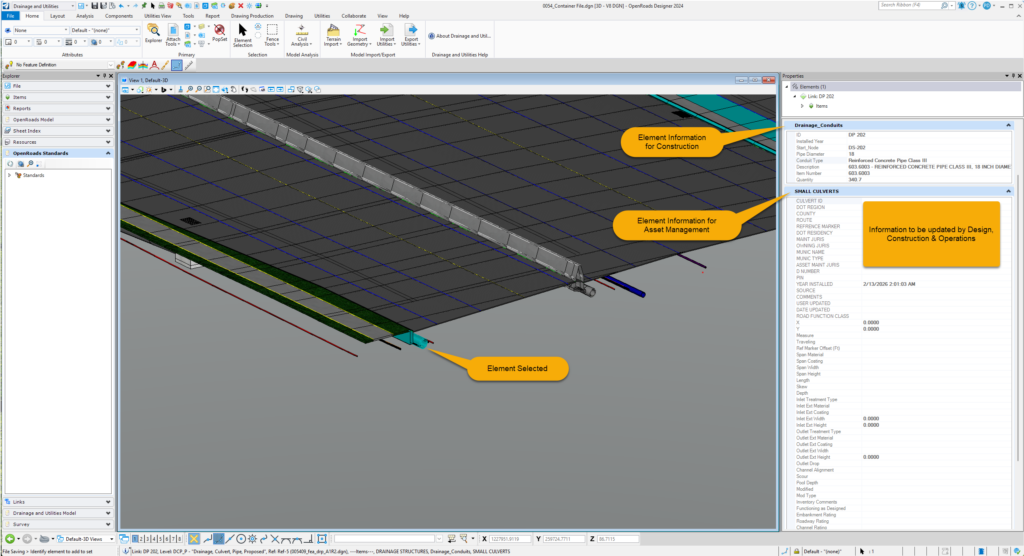Viewport: 1024px width, 556px height.
Task: Open Export Utilities
Action: point(411,35)
